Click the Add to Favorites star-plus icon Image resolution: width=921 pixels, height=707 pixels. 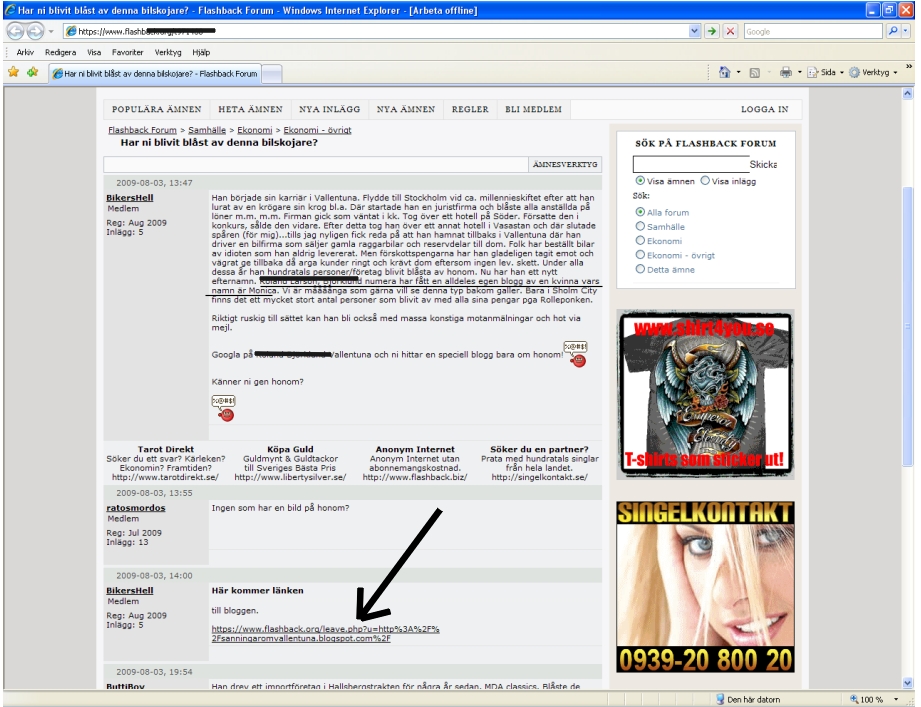coord(32,72)
